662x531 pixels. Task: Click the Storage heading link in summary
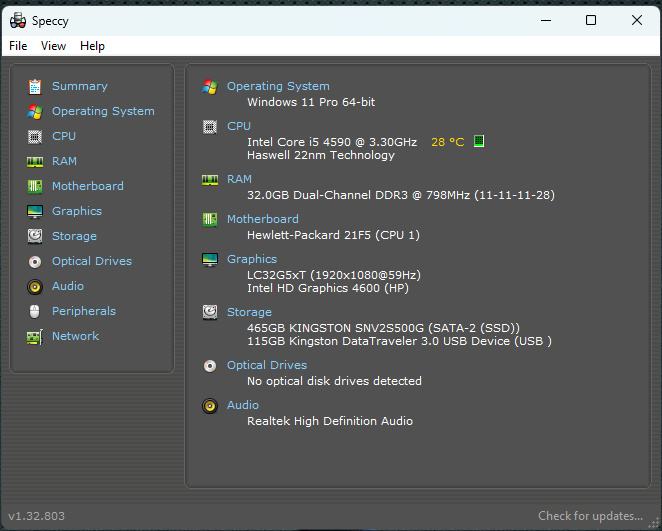250,312
